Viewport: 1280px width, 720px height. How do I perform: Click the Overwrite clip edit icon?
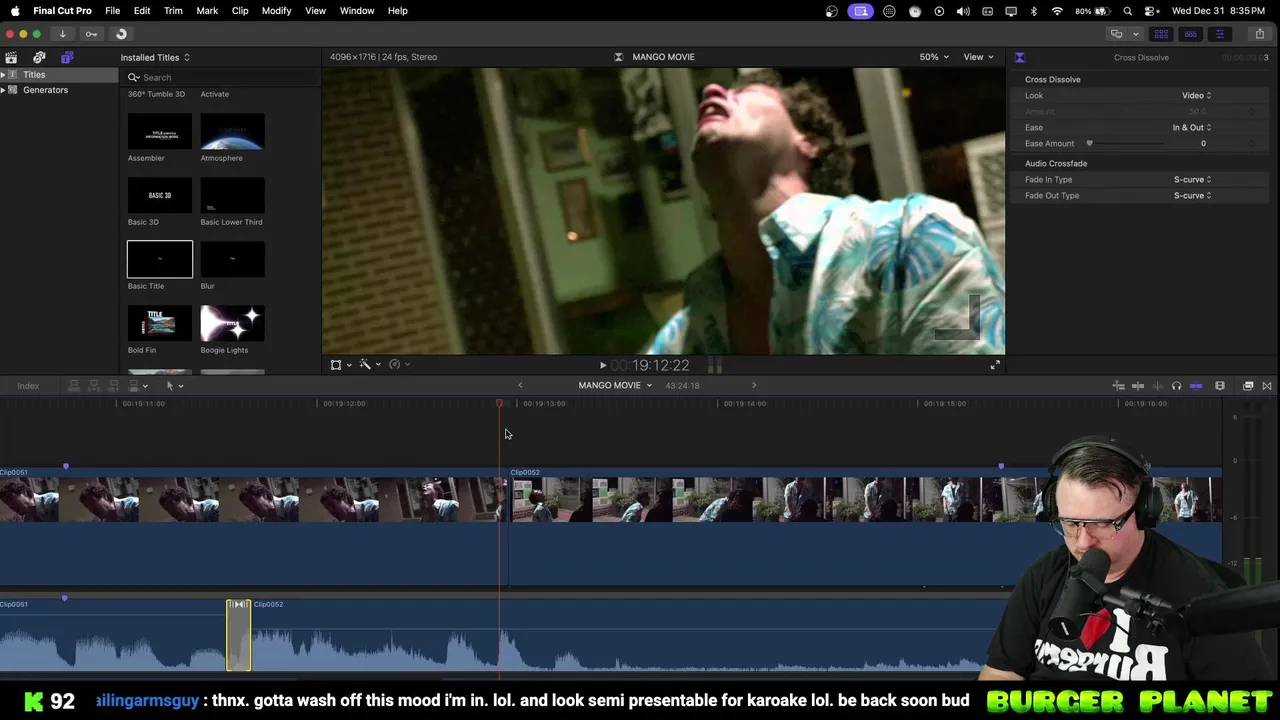pyautogui.click(x=134, y=386)
